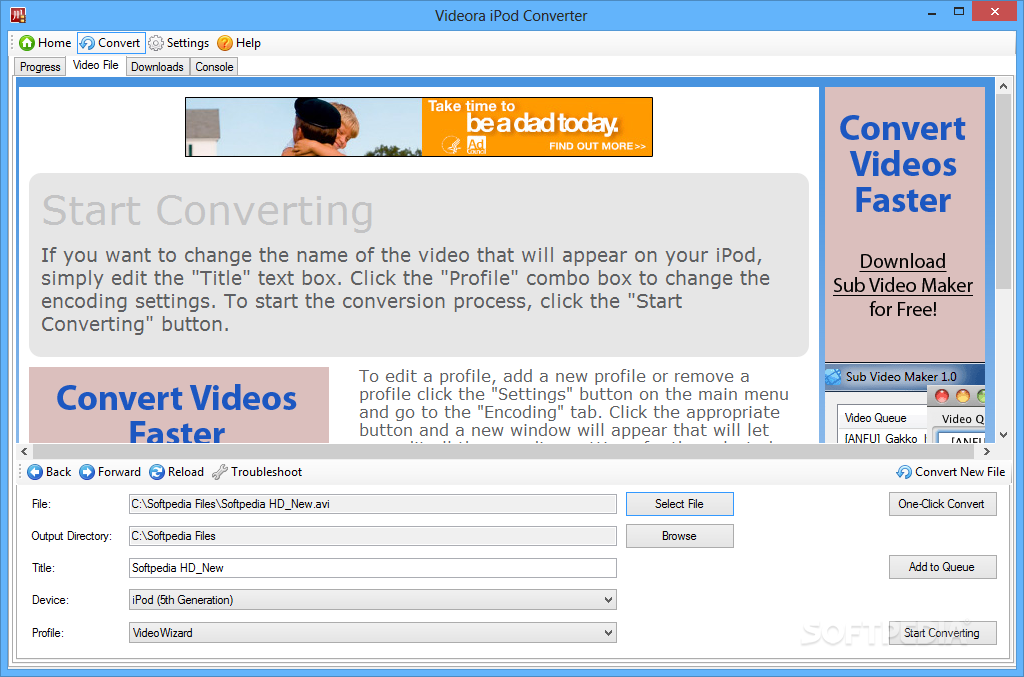Open the Convert section
1024x677 pixels.
[x=110, y=43]
